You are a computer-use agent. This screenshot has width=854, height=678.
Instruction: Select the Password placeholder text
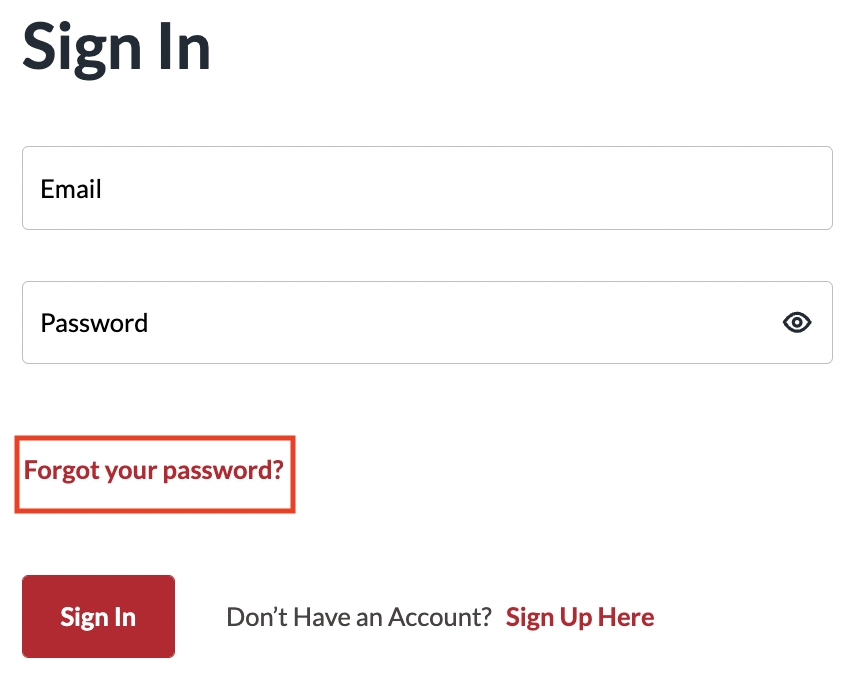(x=94, y=323)
